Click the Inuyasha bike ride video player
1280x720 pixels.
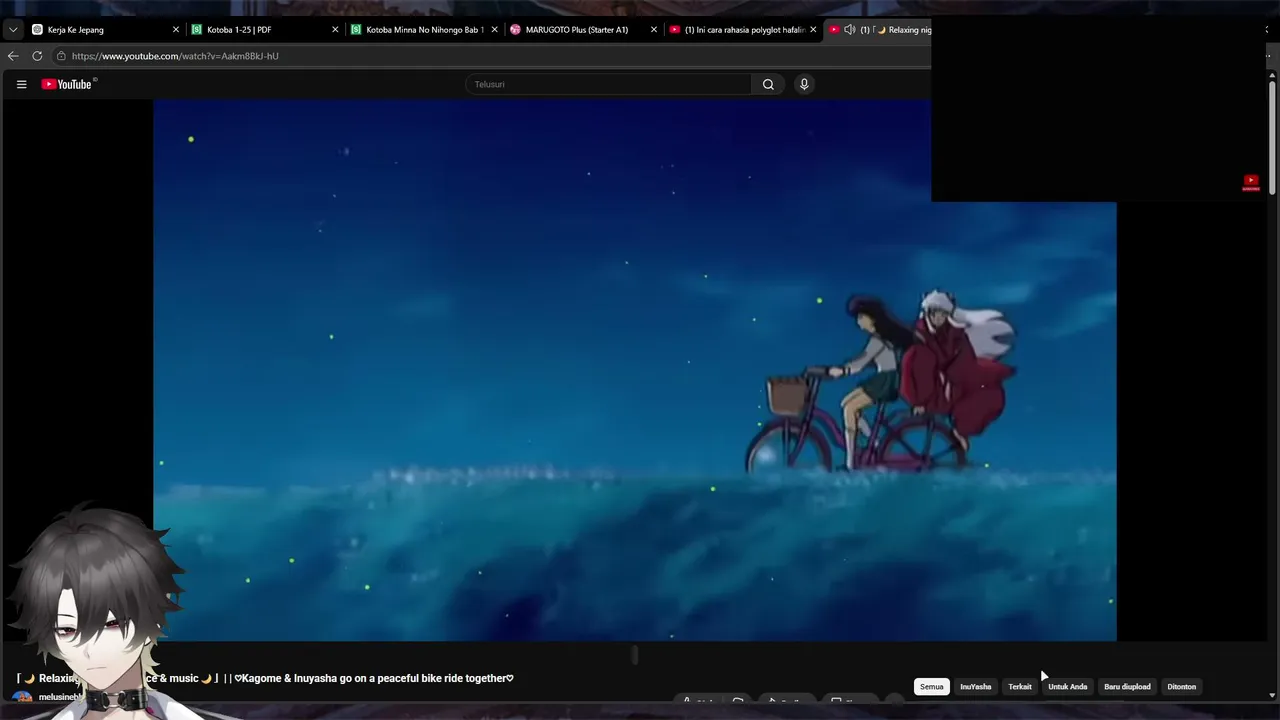[x=634, y=370]
